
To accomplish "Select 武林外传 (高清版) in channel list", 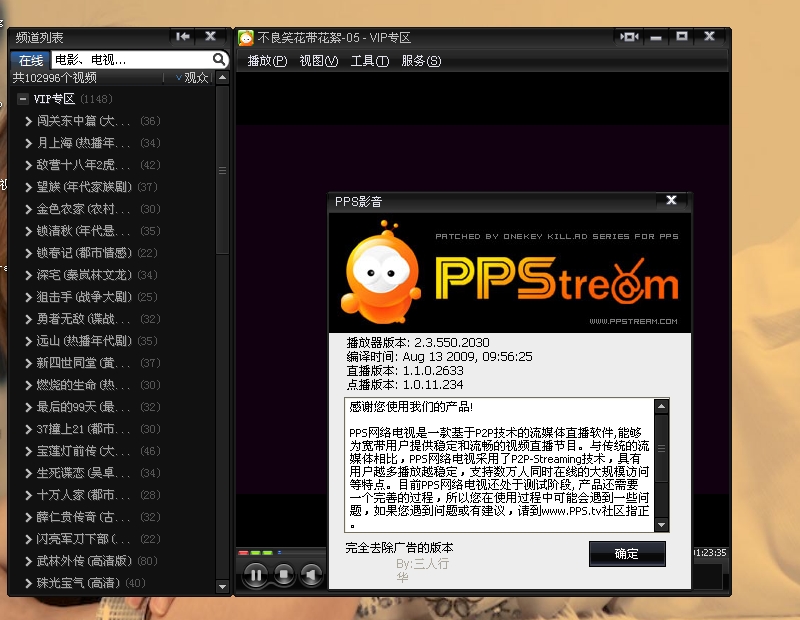I will (x=84, y=560).
